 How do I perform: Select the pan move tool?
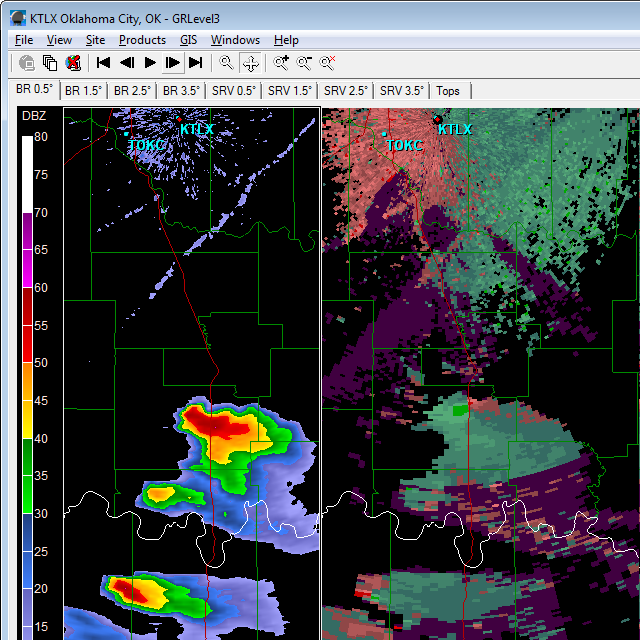tap(250, 63)
